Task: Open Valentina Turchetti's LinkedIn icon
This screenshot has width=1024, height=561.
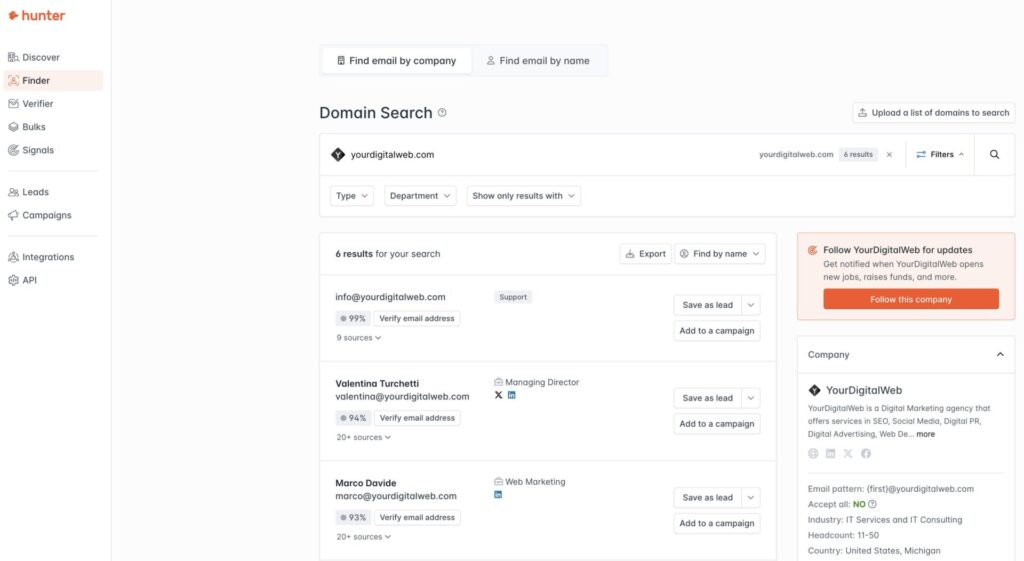Action: coord(511,395)
